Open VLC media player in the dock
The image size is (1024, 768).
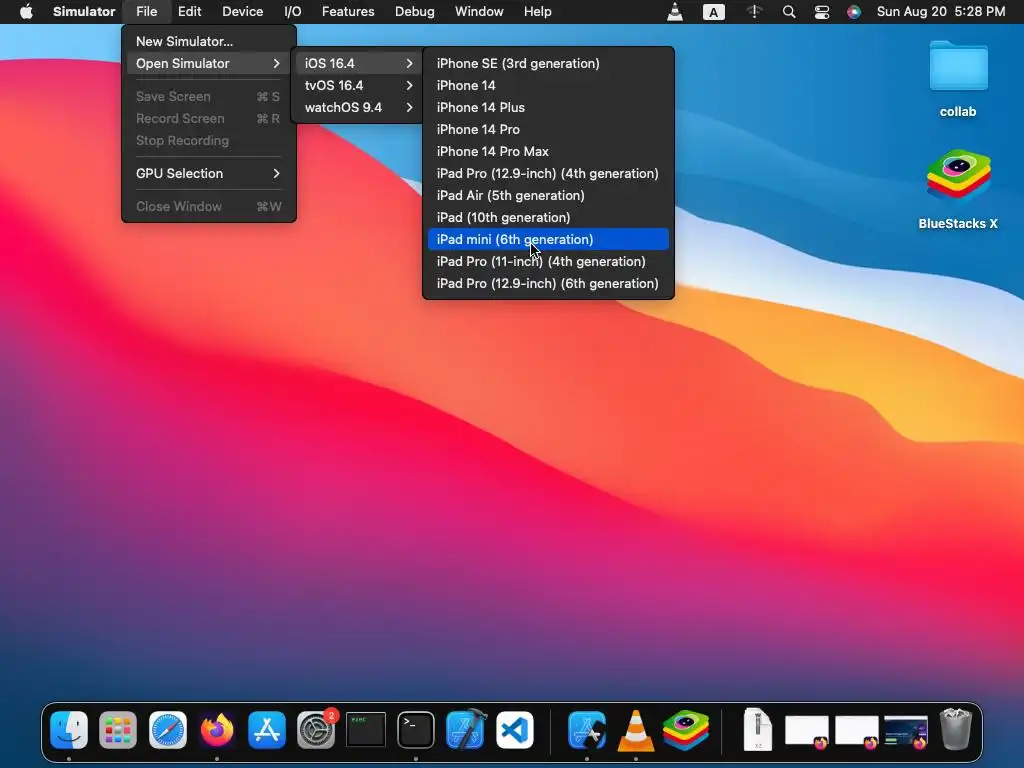[635, 729]
